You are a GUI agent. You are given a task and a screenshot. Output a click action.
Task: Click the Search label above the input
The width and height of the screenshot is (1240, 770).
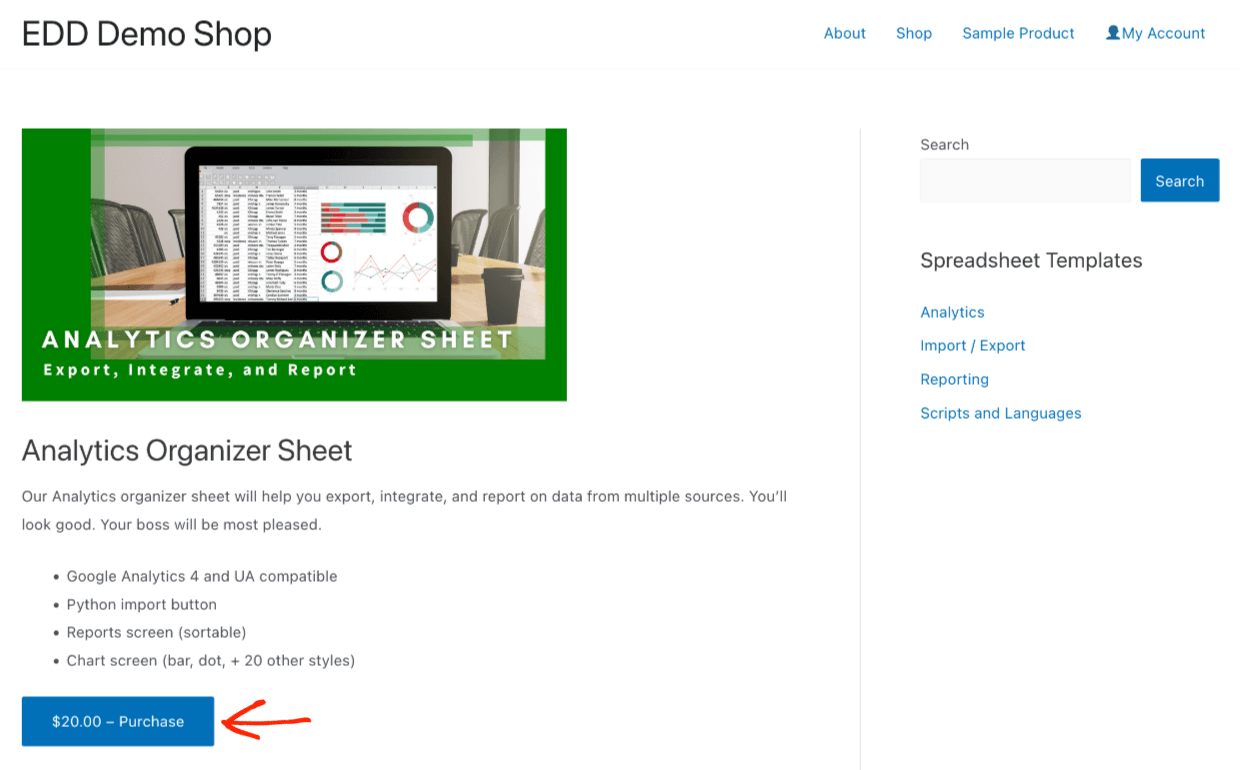[x=944, y=144]
